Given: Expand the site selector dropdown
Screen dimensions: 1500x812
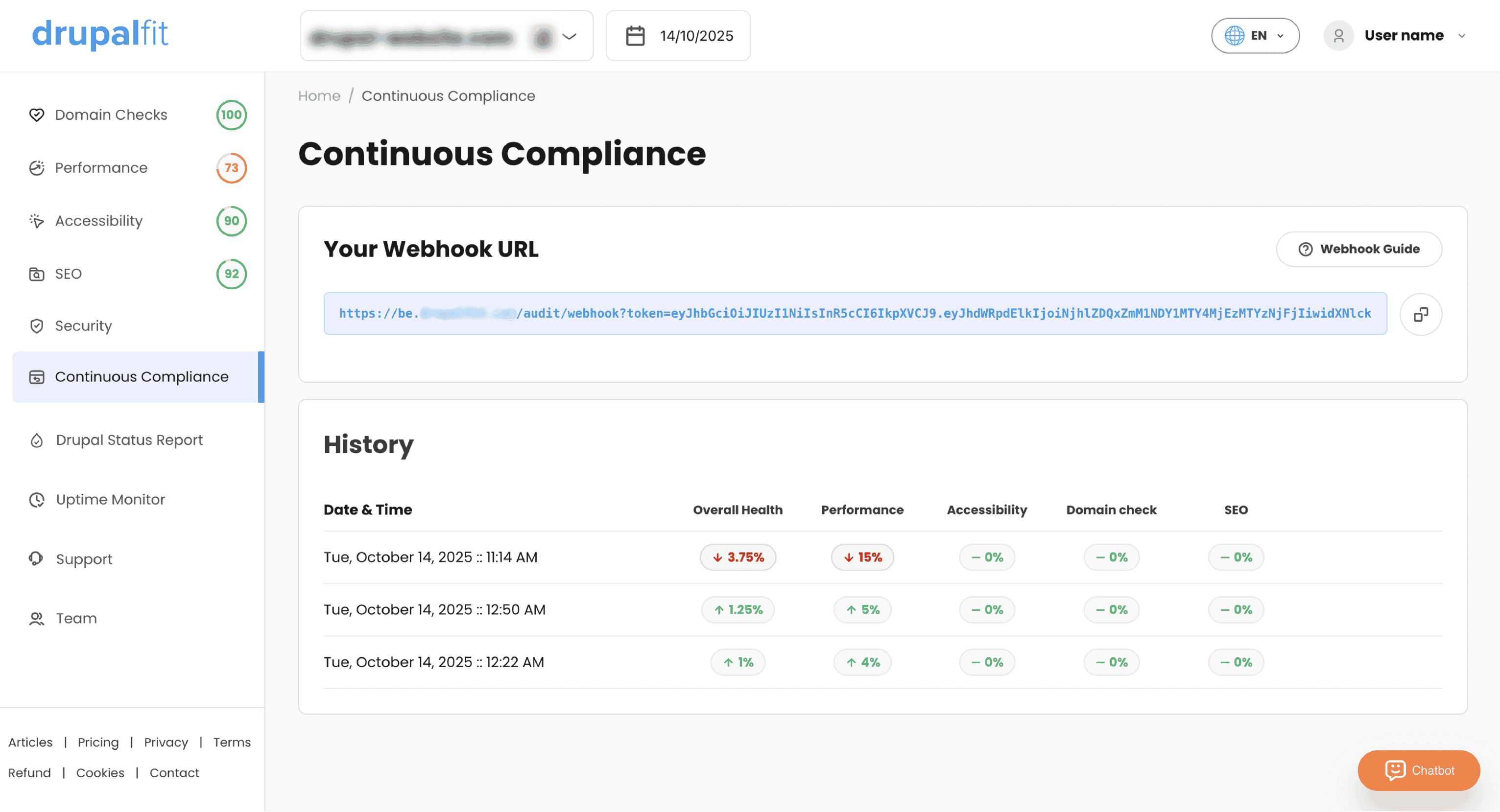Looking at the screenshot, I should (569, 36).
